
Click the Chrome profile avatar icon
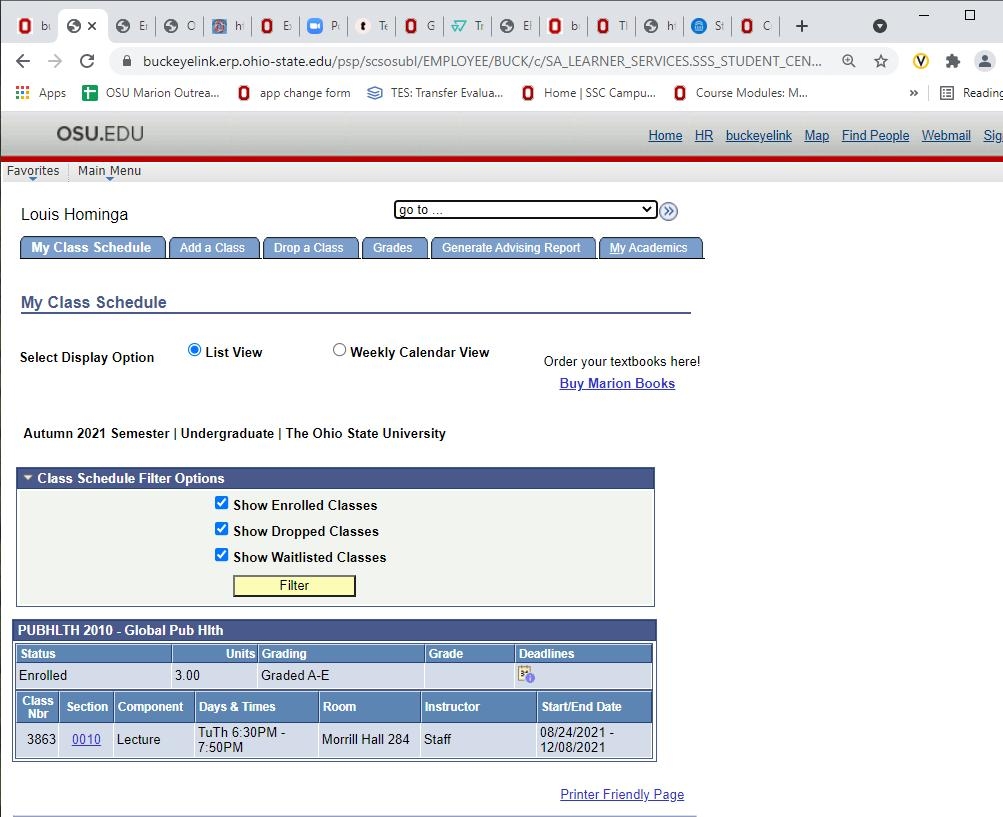985,61
